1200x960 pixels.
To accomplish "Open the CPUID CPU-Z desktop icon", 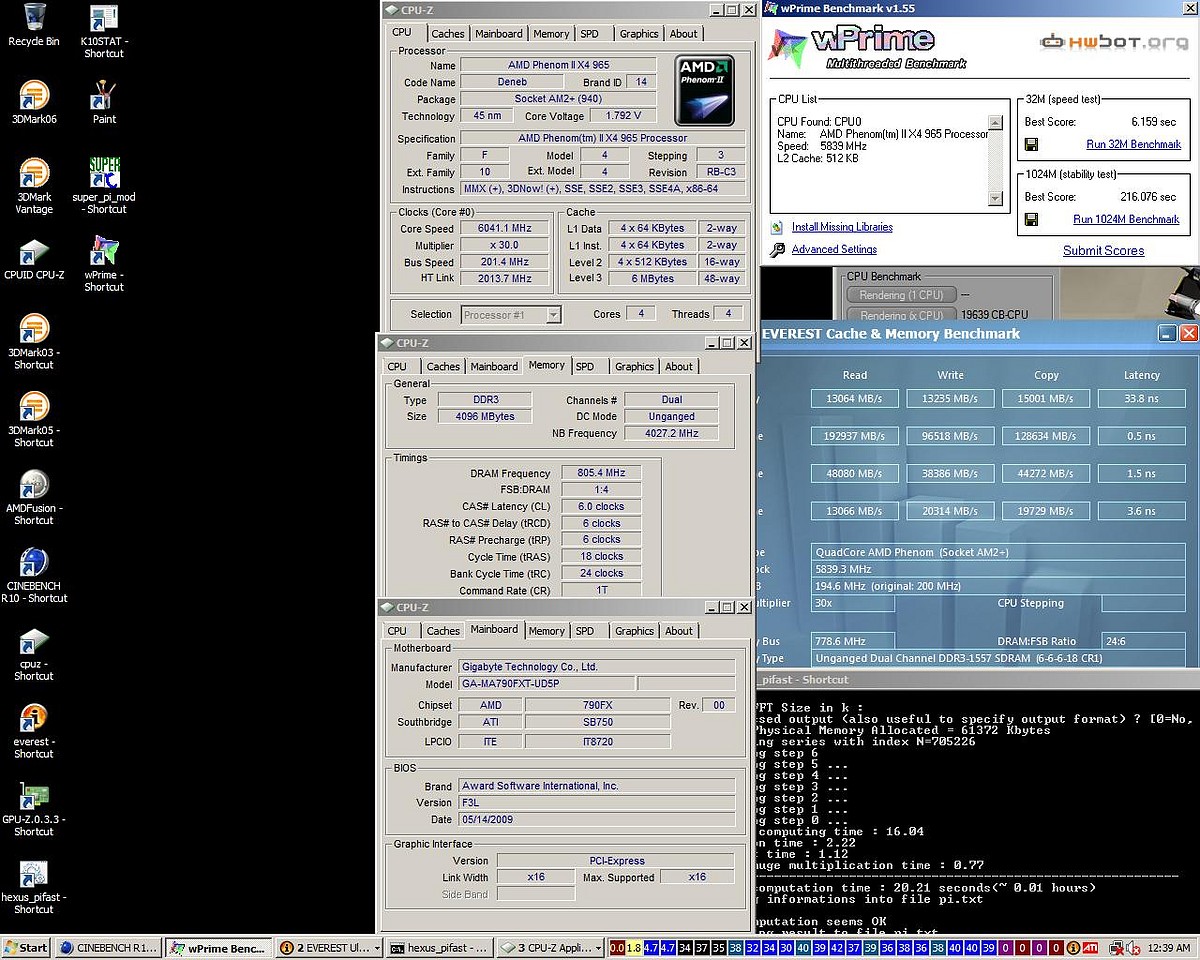I will tap(34, 251).
